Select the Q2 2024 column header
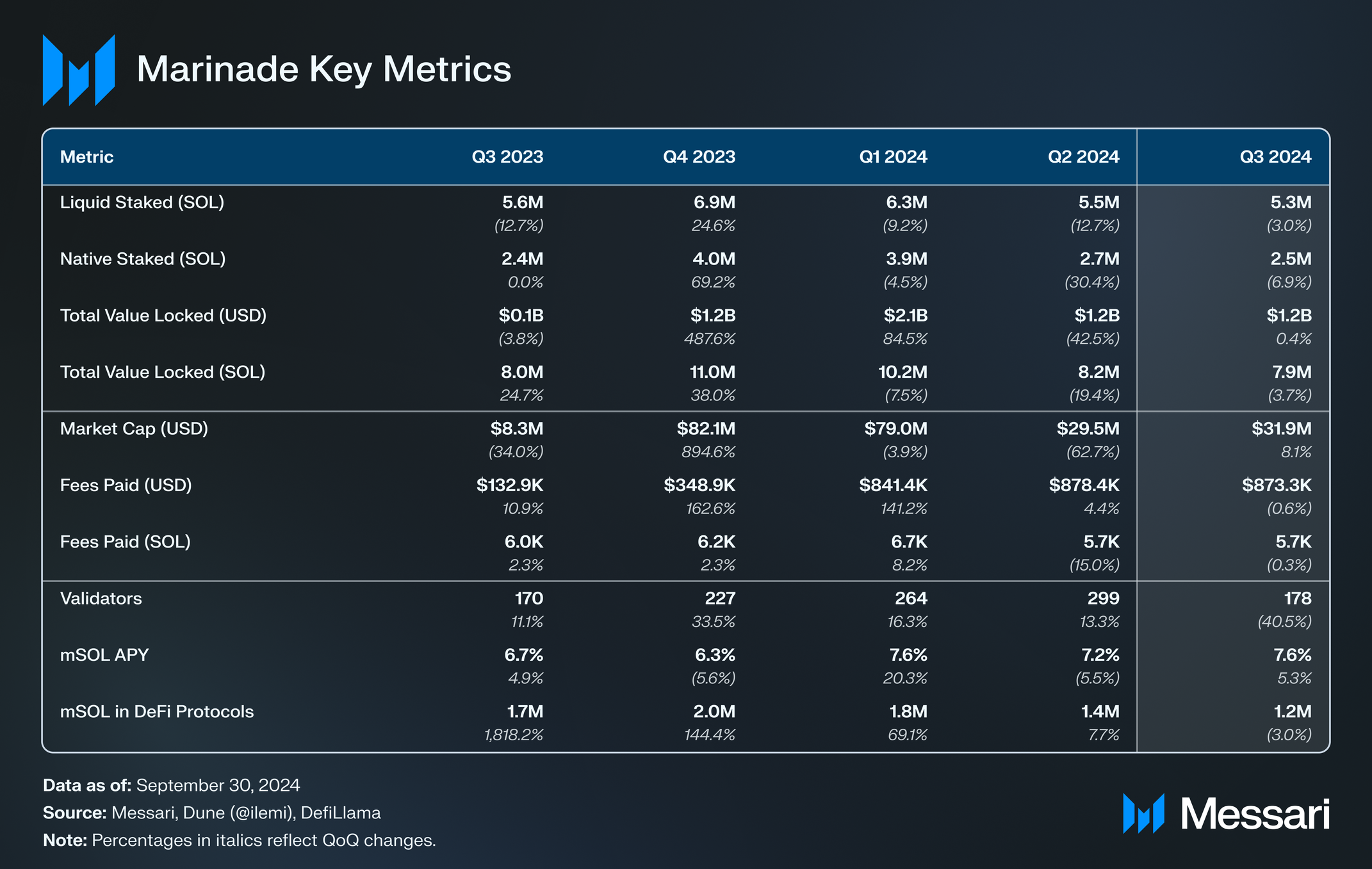This screenshot has height=869, width=1372. pyautogui.click(x=1083, y=157)
